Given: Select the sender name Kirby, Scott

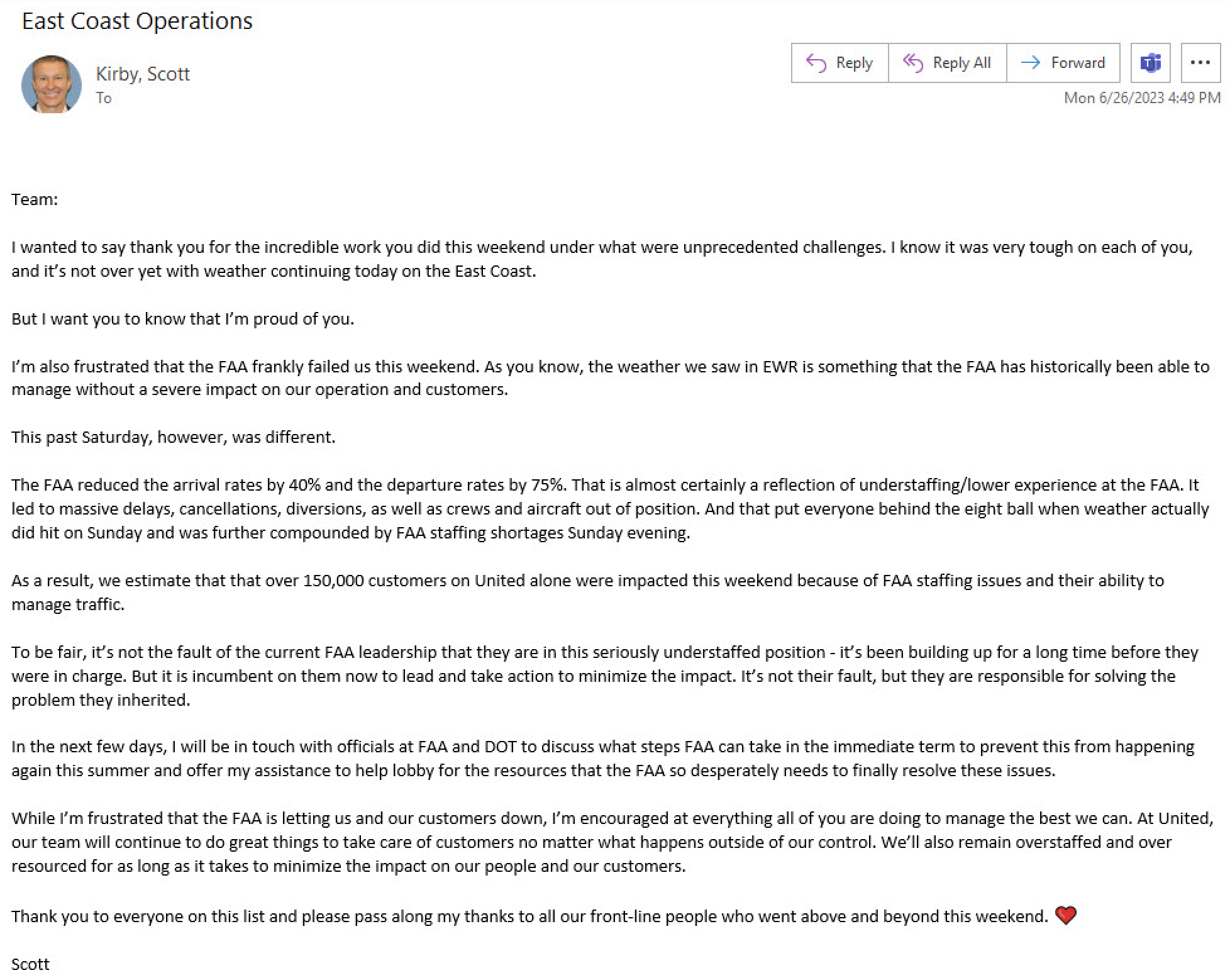Looking at the screenshot, I should pyautogui.click(x=143, y=74).
